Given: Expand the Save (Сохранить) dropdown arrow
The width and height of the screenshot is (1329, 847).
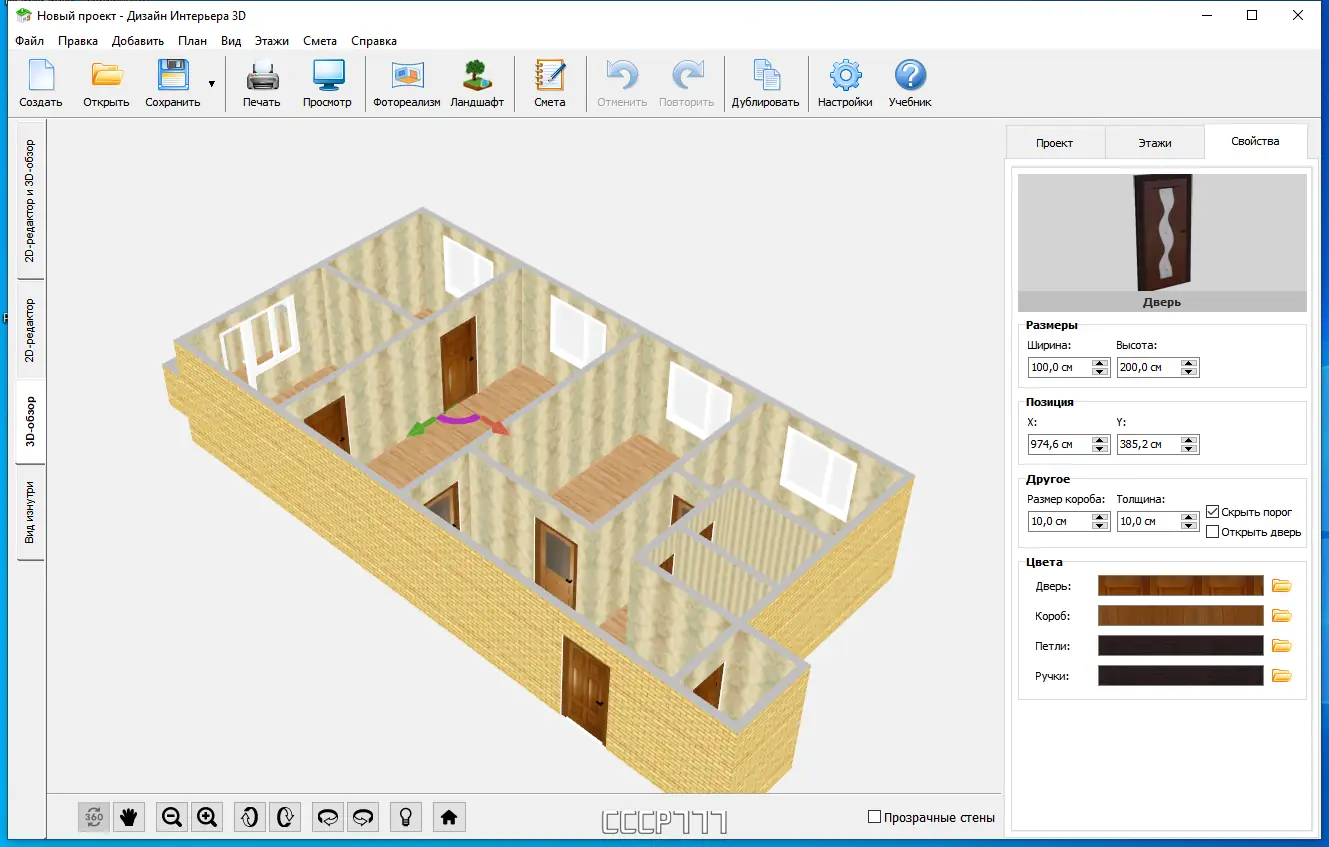Looking at the screenshot, I should 211,84.
